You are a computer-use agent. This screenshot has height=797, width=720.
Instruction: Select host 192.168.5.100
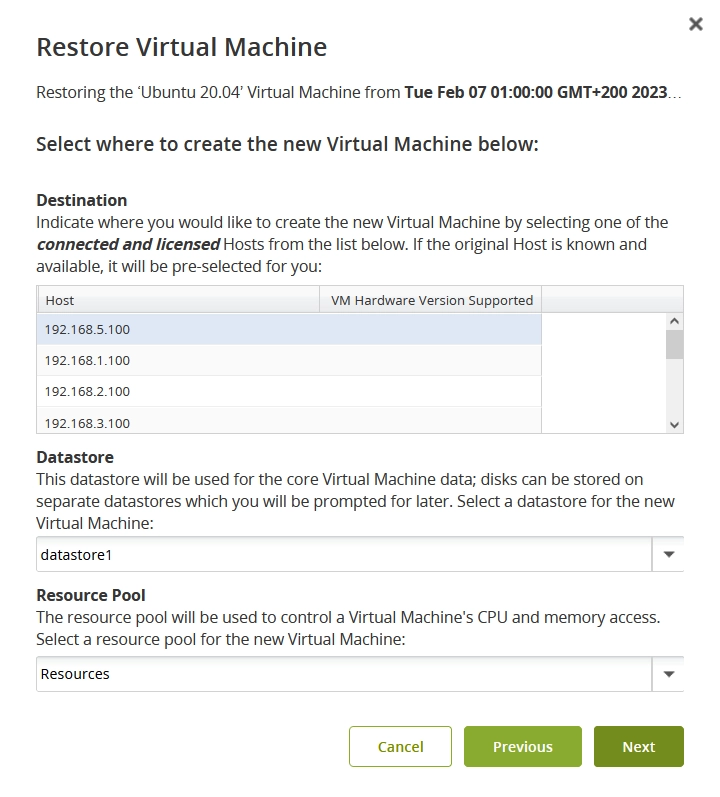coord(289,329)
